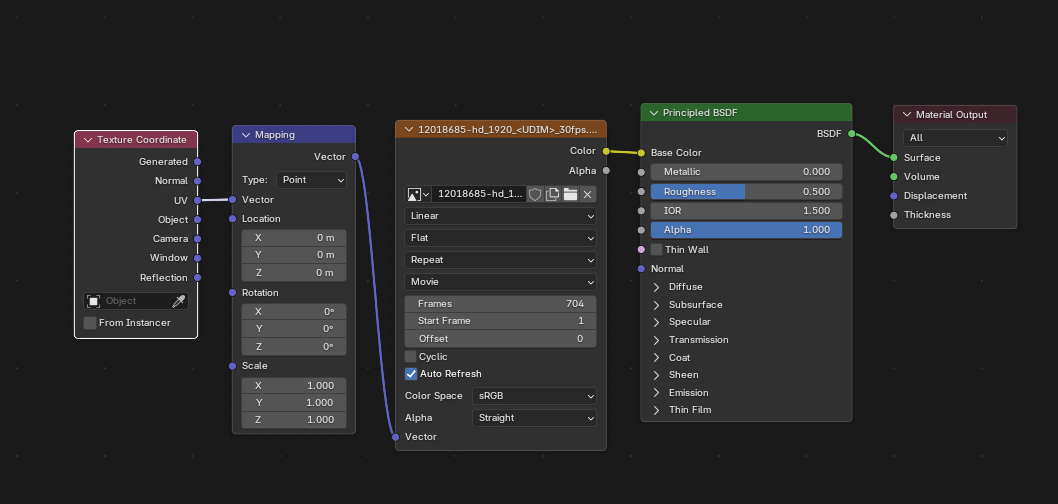Click the Material Output Volume socket

(x=893, y=177)
